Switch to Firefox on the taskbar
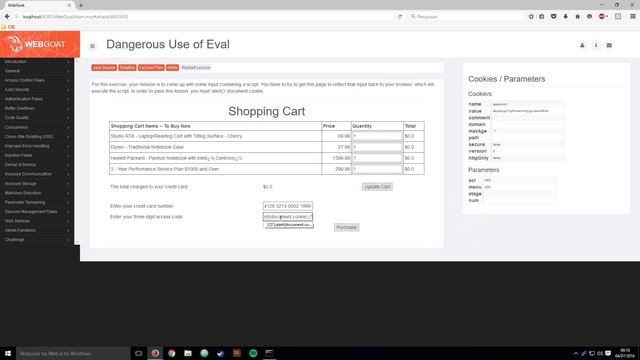Viewport: 640px width, 360px height. click(155, 353)
